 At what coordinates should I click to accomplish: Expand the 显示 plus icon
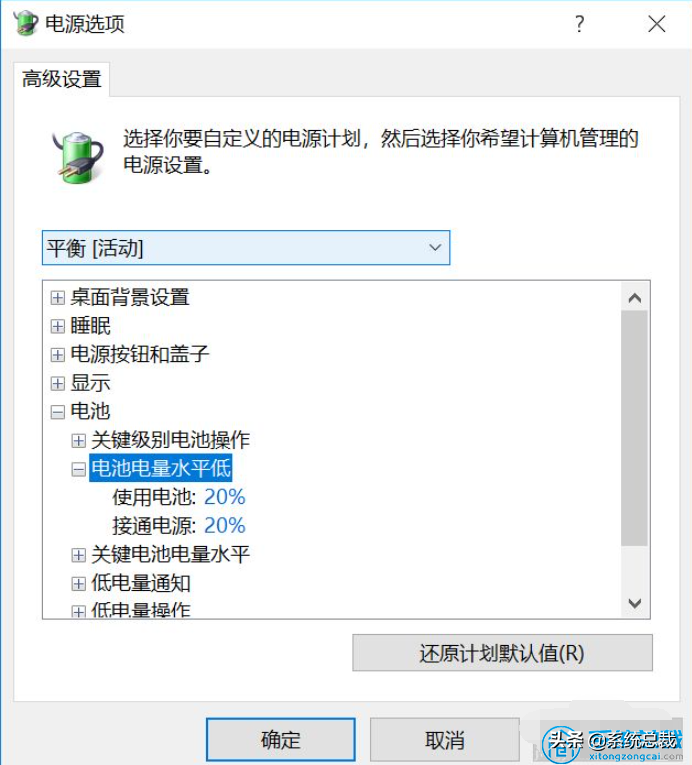[x=58, y=383]
